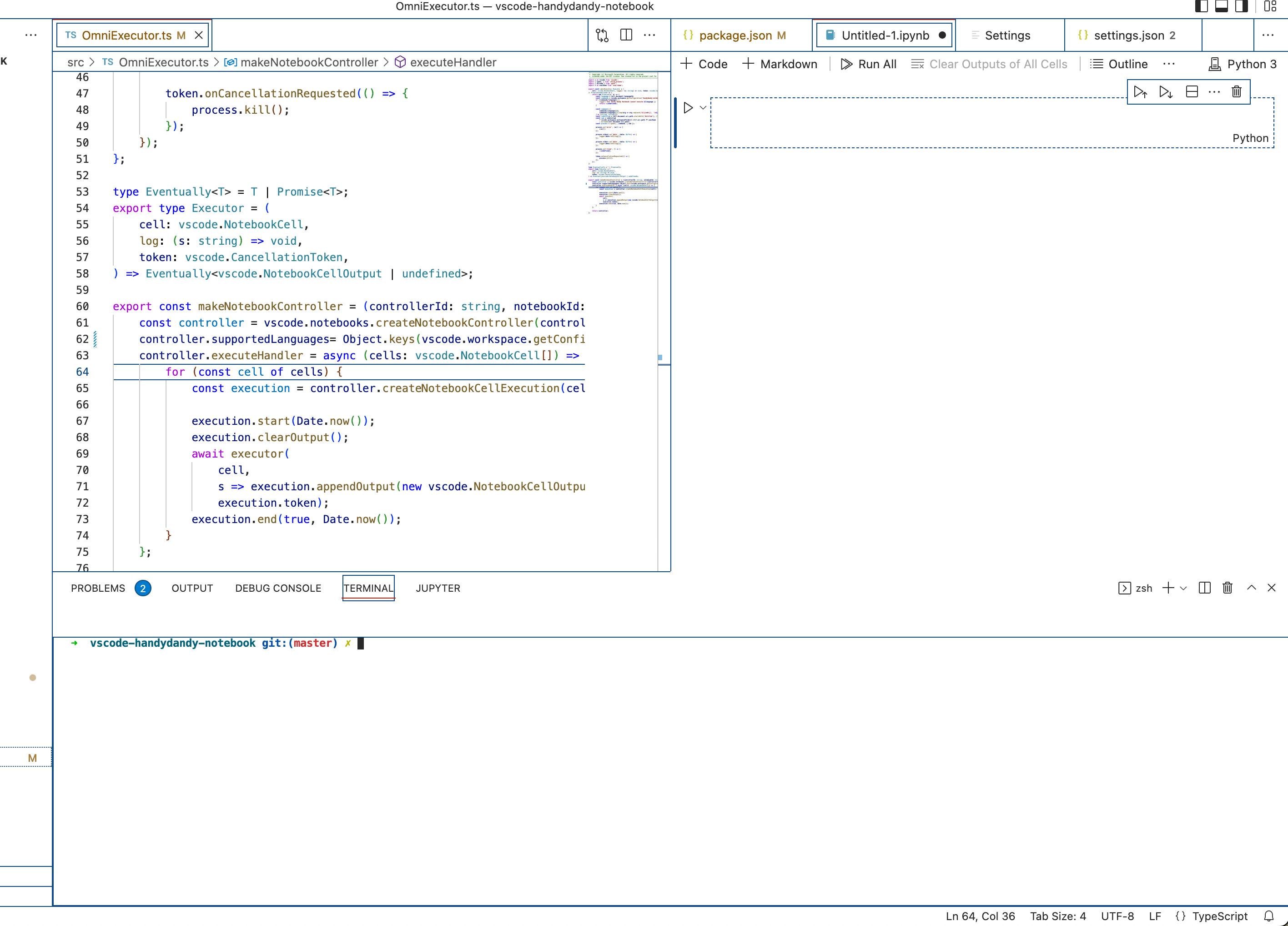Open the new terminal profile dropdown
Viewport: 1288px width, 926px height.
(x=1183, y=588)
